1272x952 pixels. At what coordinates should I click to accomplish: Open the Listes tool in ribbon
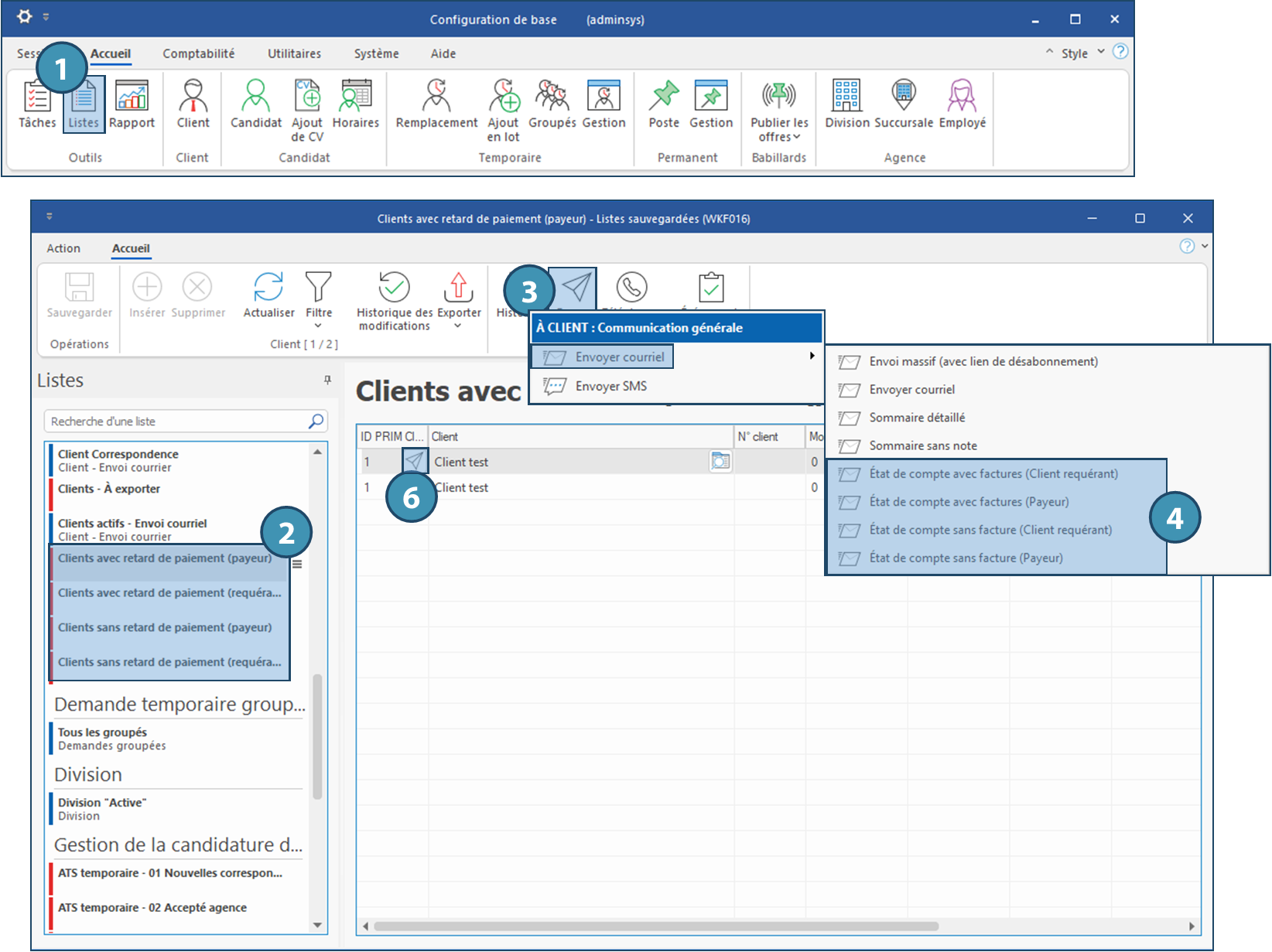click(x=84, y=105)
